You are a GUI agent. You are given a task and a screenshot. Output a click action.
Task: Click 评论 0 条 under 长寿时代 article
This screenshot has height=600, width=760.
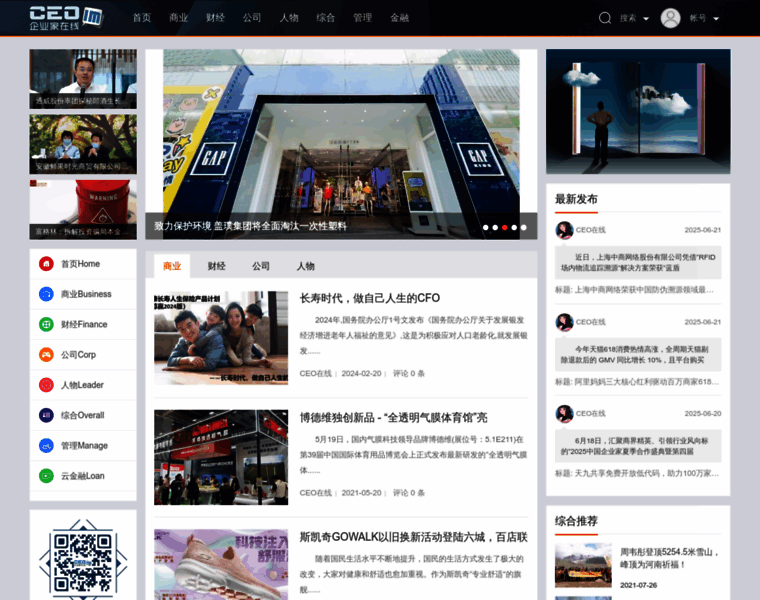coord(409,374)
